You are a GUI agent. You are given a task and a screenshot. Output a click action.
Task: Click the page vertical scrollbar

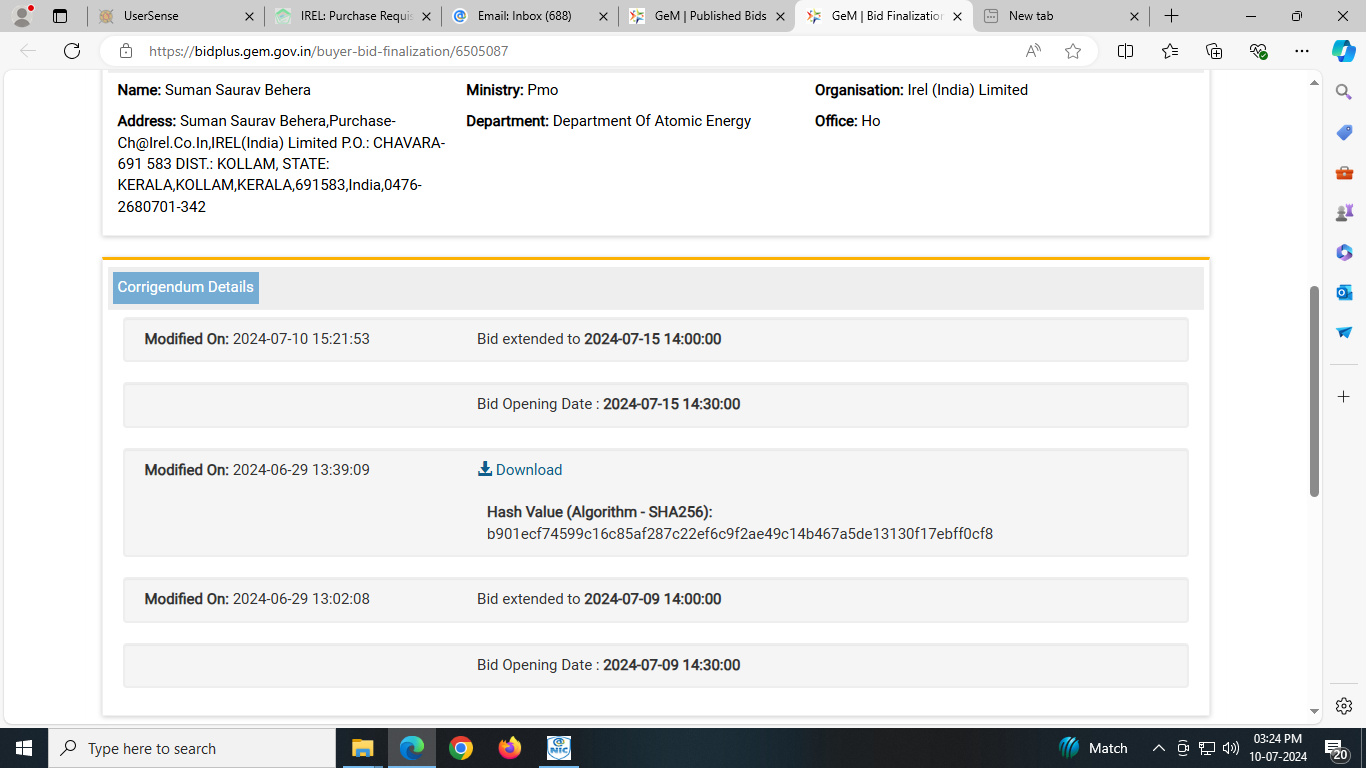(1314, 390)
